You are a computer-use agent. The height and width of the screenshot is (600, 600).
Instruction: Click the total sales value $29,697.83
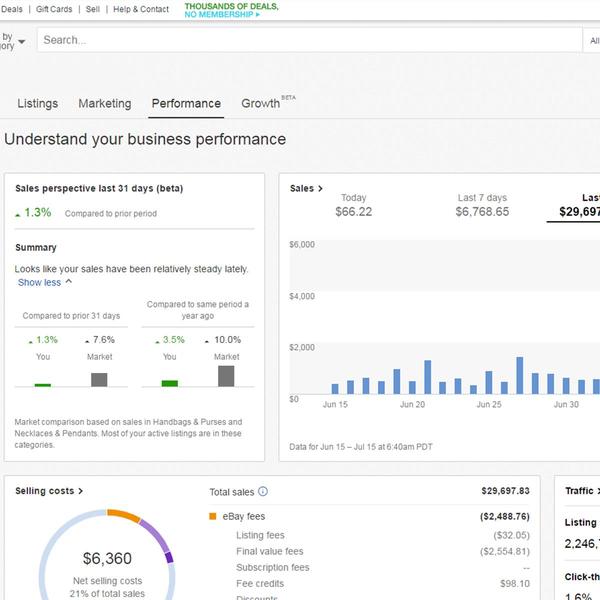click(x=505, y=491)
